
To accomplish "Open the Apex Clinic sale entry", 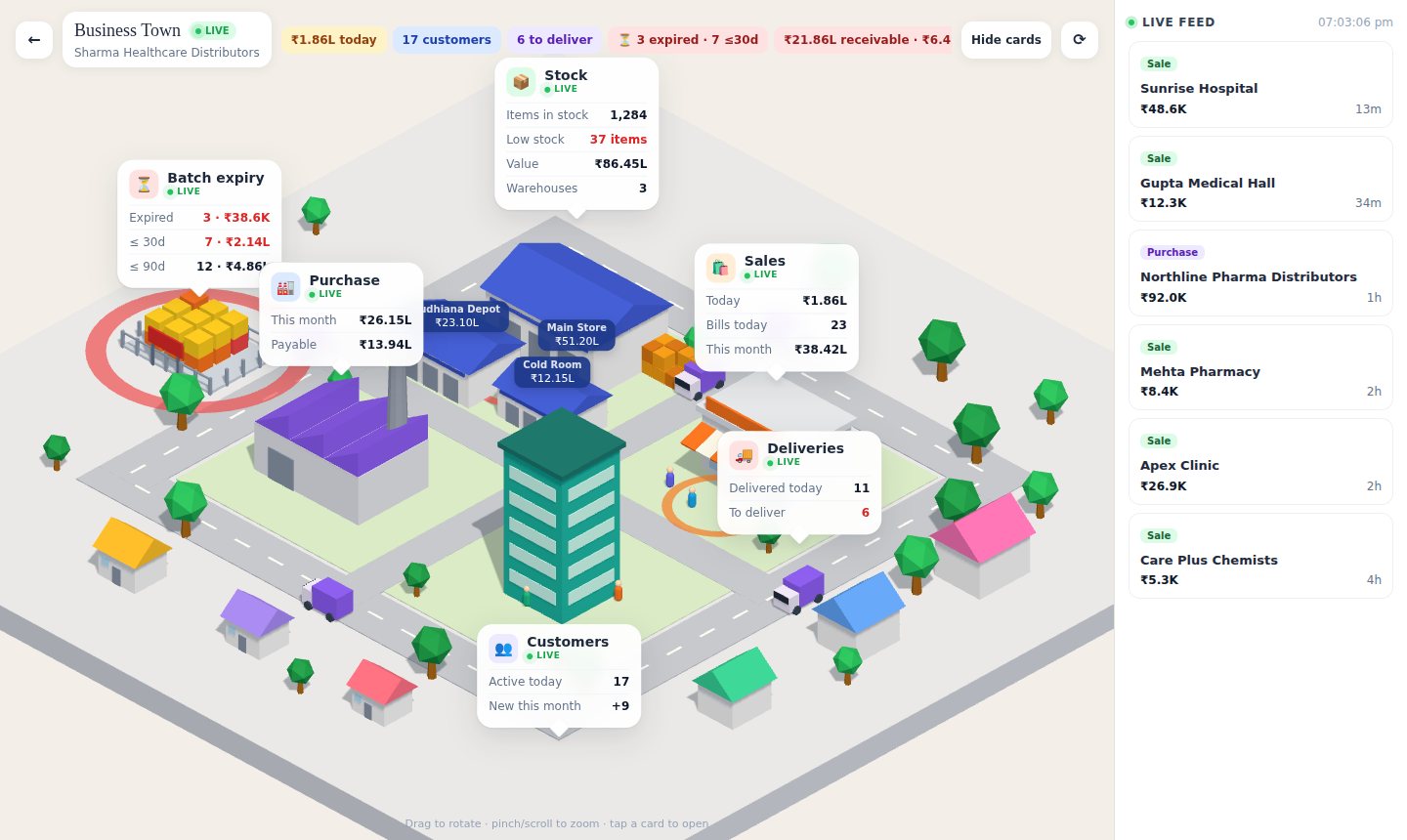I will pos(1260,462).
